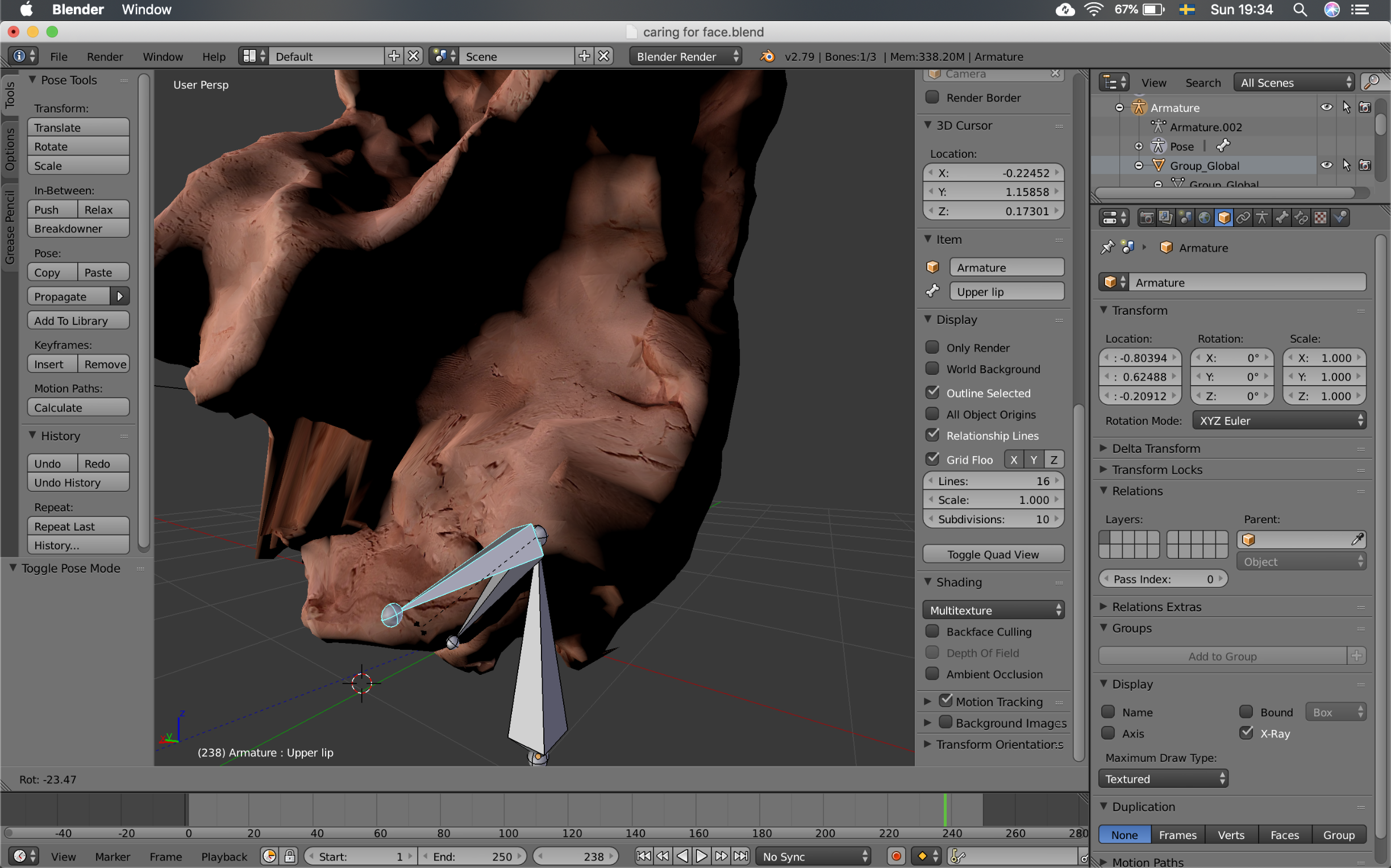Toggle render camera icon for Group_Global row
The image size is (1391, 868).
1365,165
